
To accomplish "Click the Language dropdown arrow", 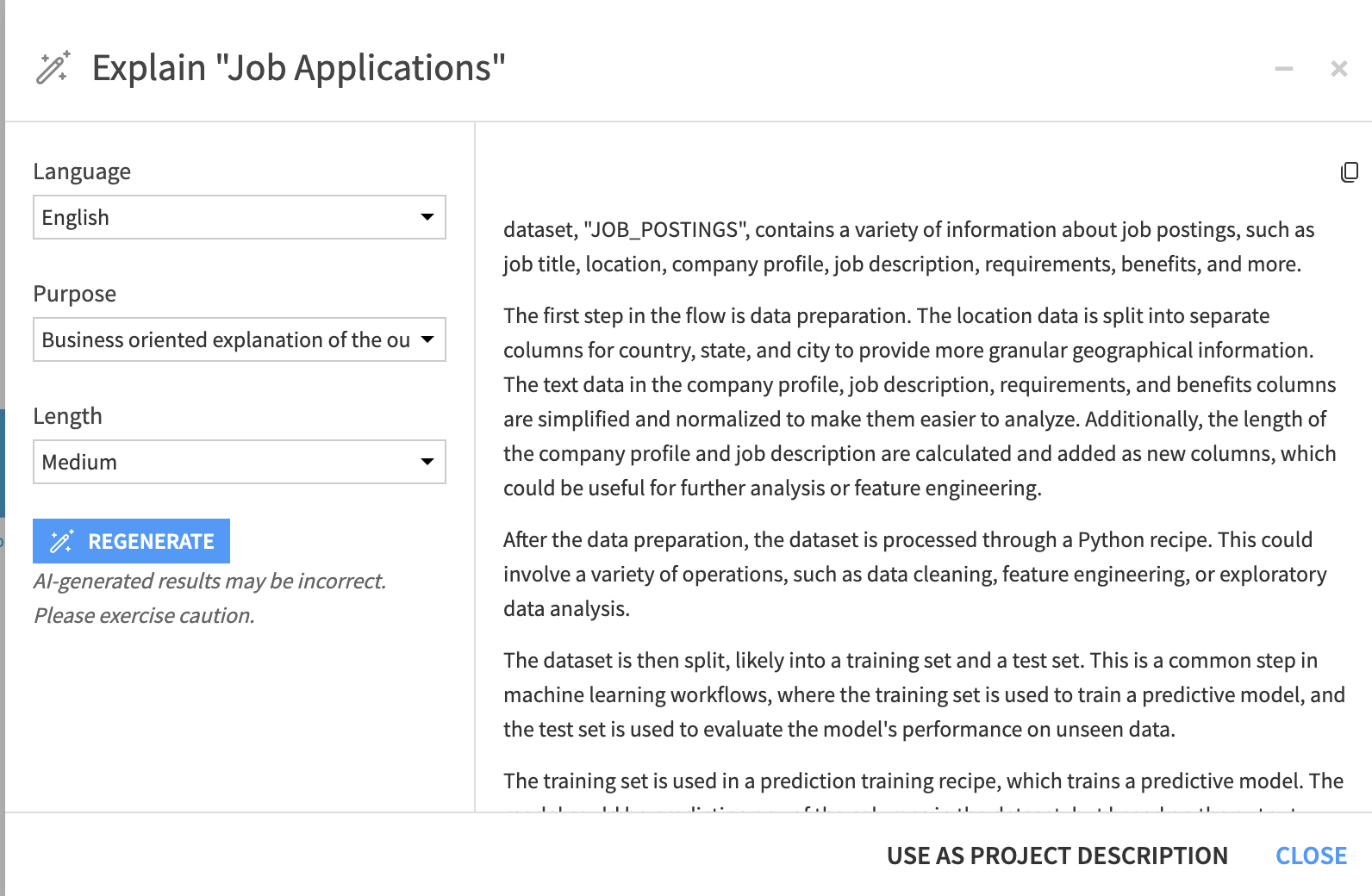I will pos(427,217).
